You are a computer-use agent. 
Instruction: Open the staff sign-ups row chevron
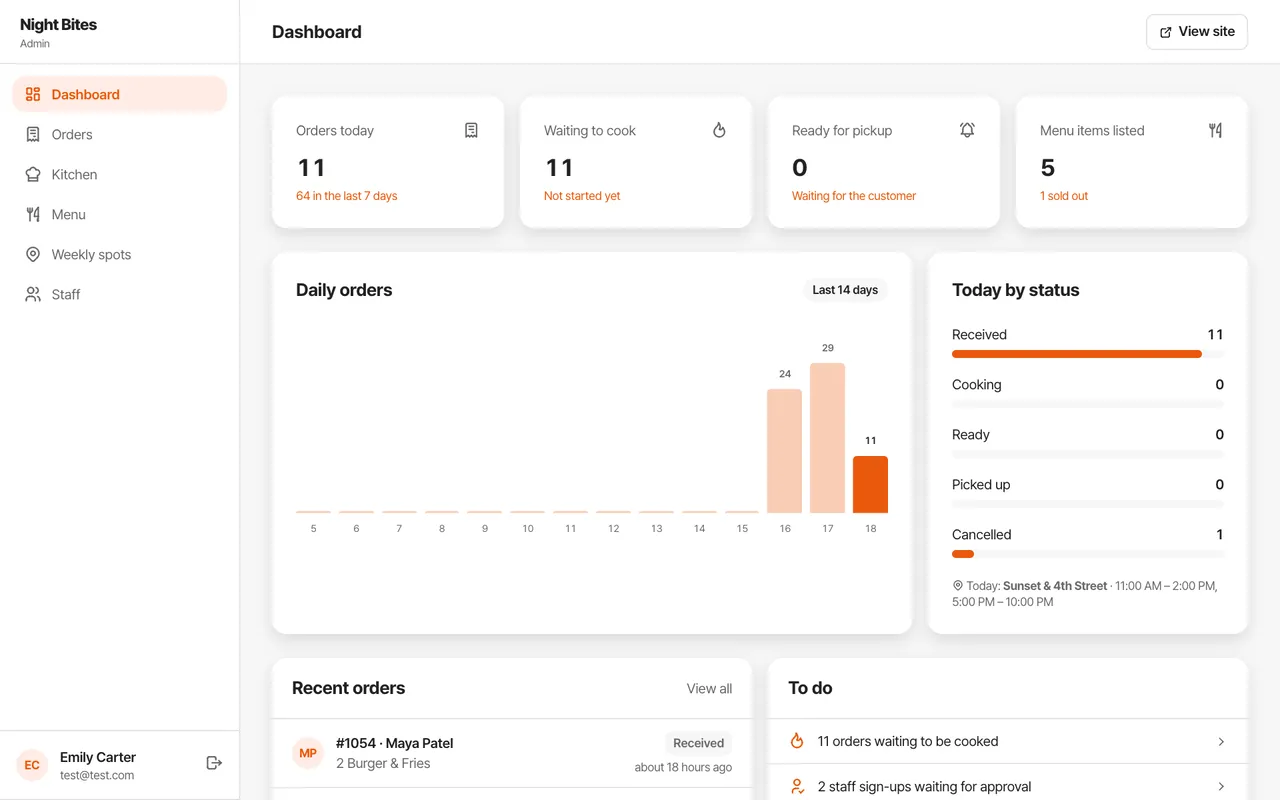[x=1221, y=787]
